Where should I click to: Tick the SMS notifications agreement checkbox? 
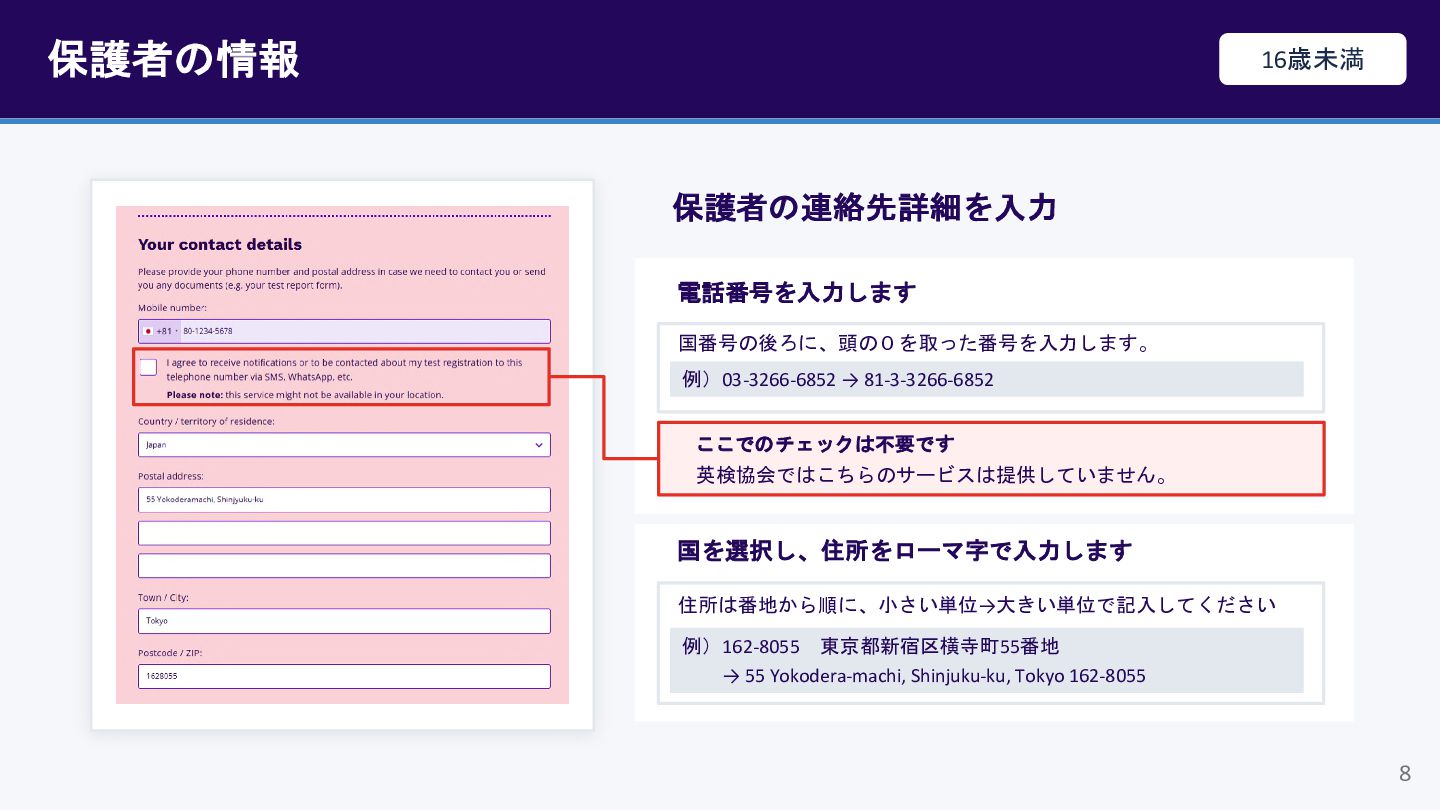[148, 367]
